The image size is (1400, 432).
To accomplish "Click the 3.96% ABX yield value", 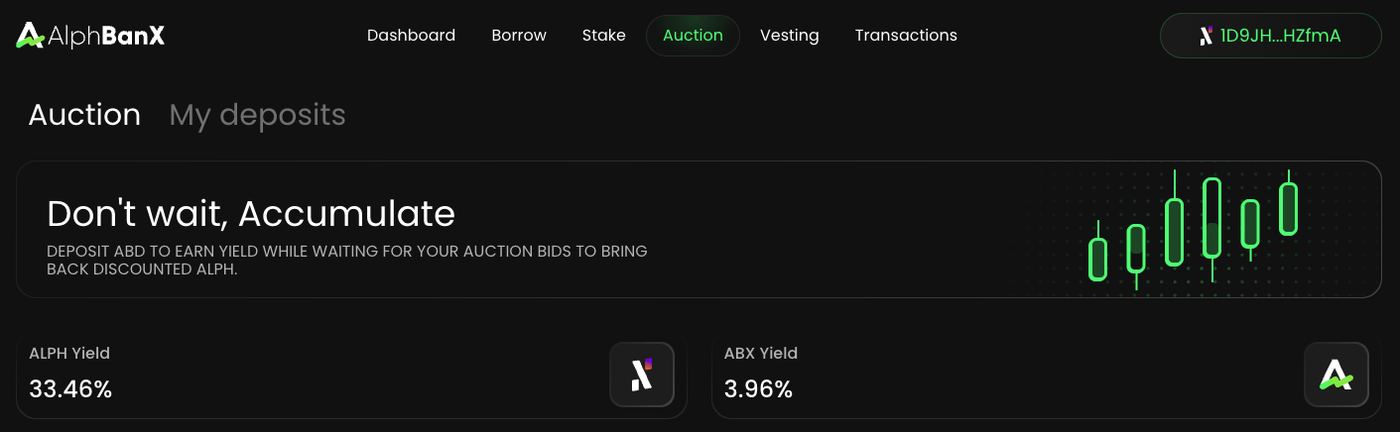I will 758,389.
